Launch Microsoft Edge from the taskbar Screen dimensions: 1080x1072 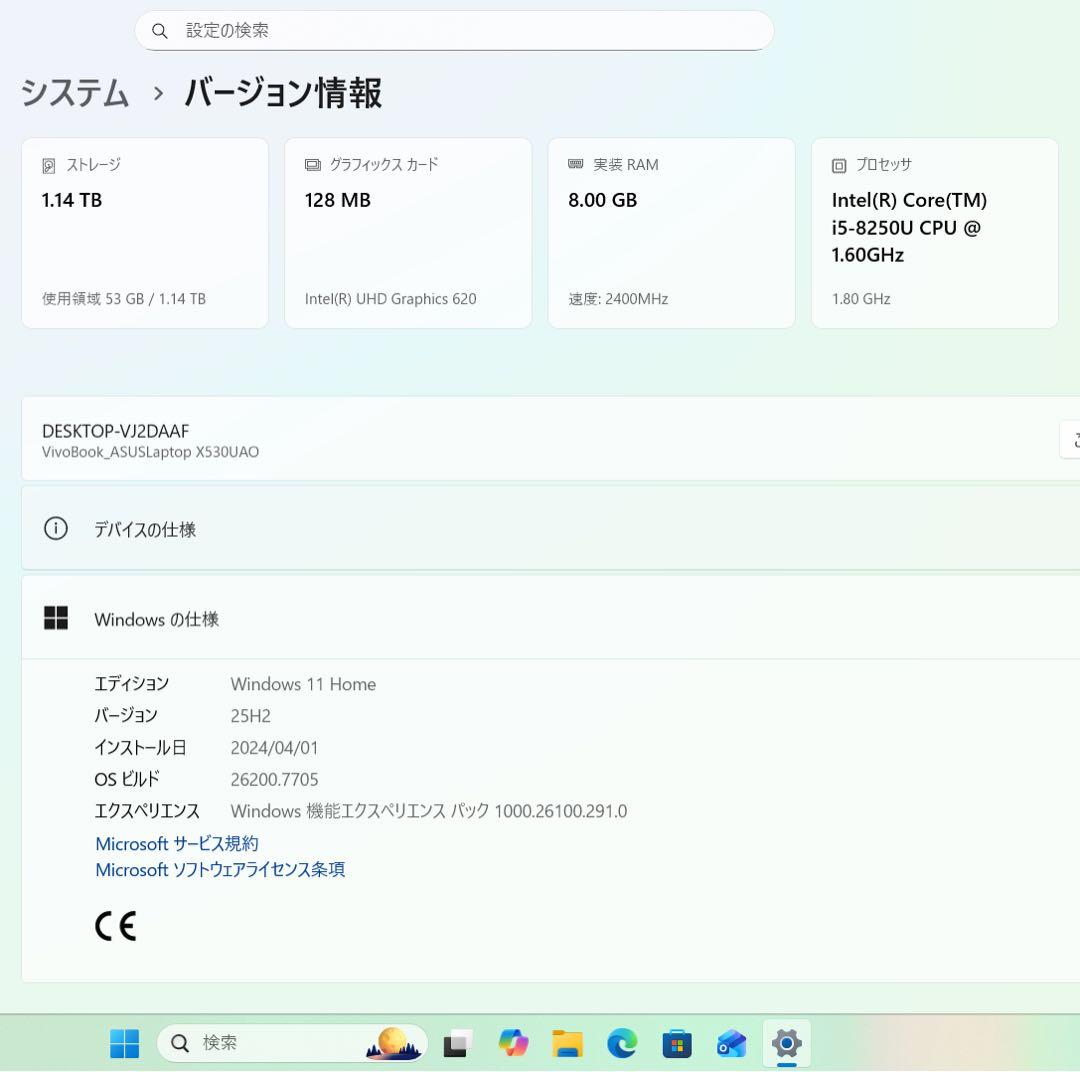[x=622, y=1042]
